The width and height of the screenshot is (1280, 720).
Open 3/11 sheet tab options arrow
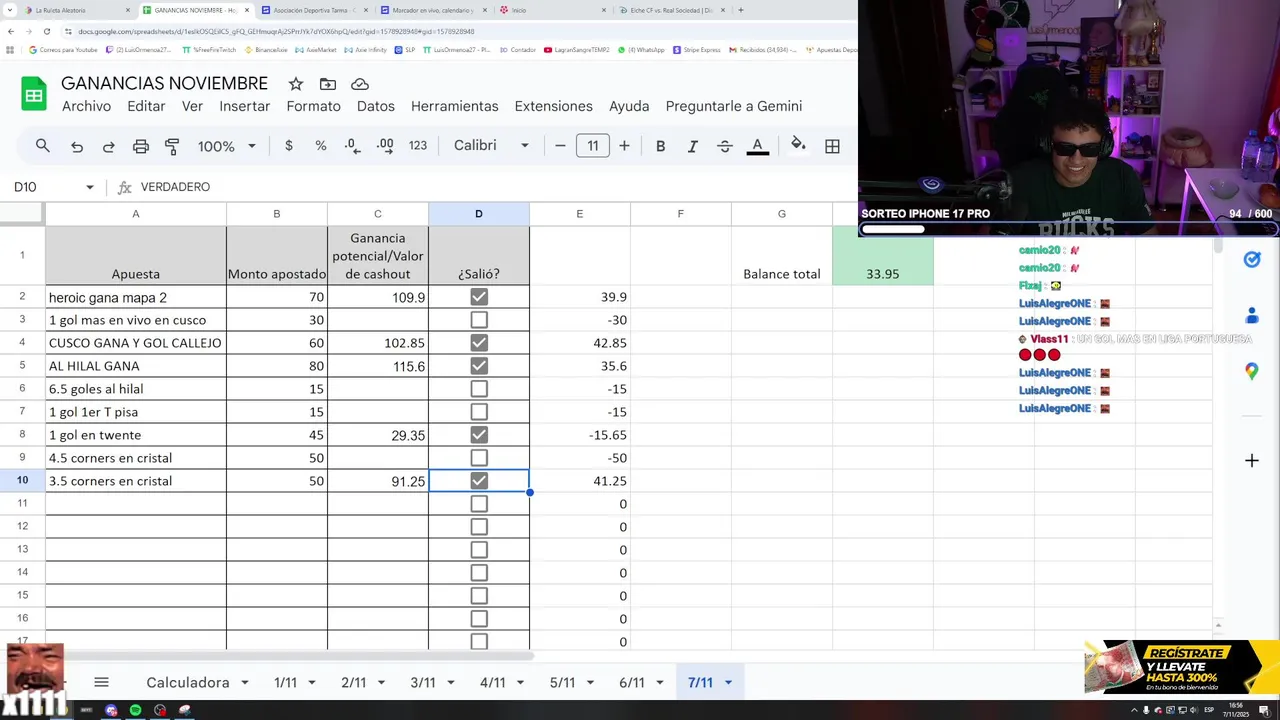tap(449, 683)
